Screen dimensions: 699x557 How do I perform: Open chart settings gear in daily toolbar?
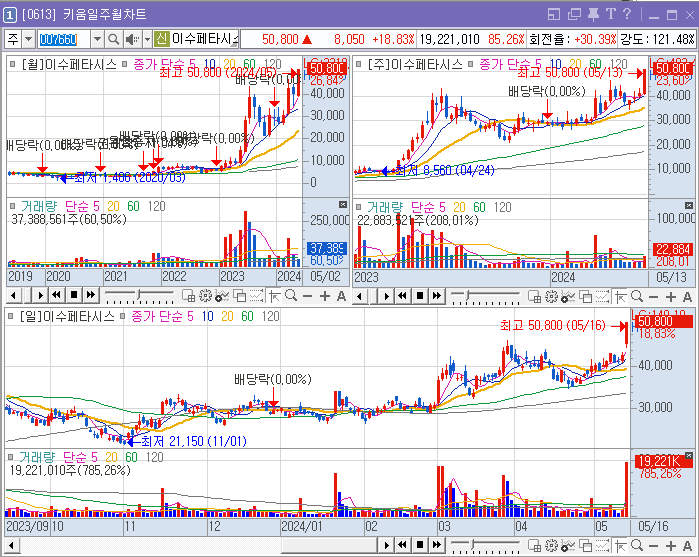coord(551,545)
